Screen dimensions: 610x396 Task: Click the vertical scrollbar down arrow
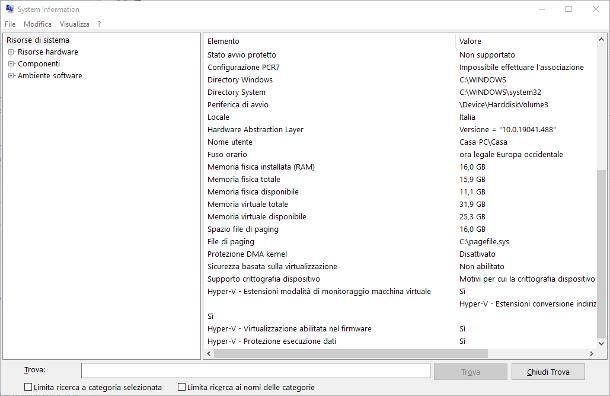coord(601,343)
